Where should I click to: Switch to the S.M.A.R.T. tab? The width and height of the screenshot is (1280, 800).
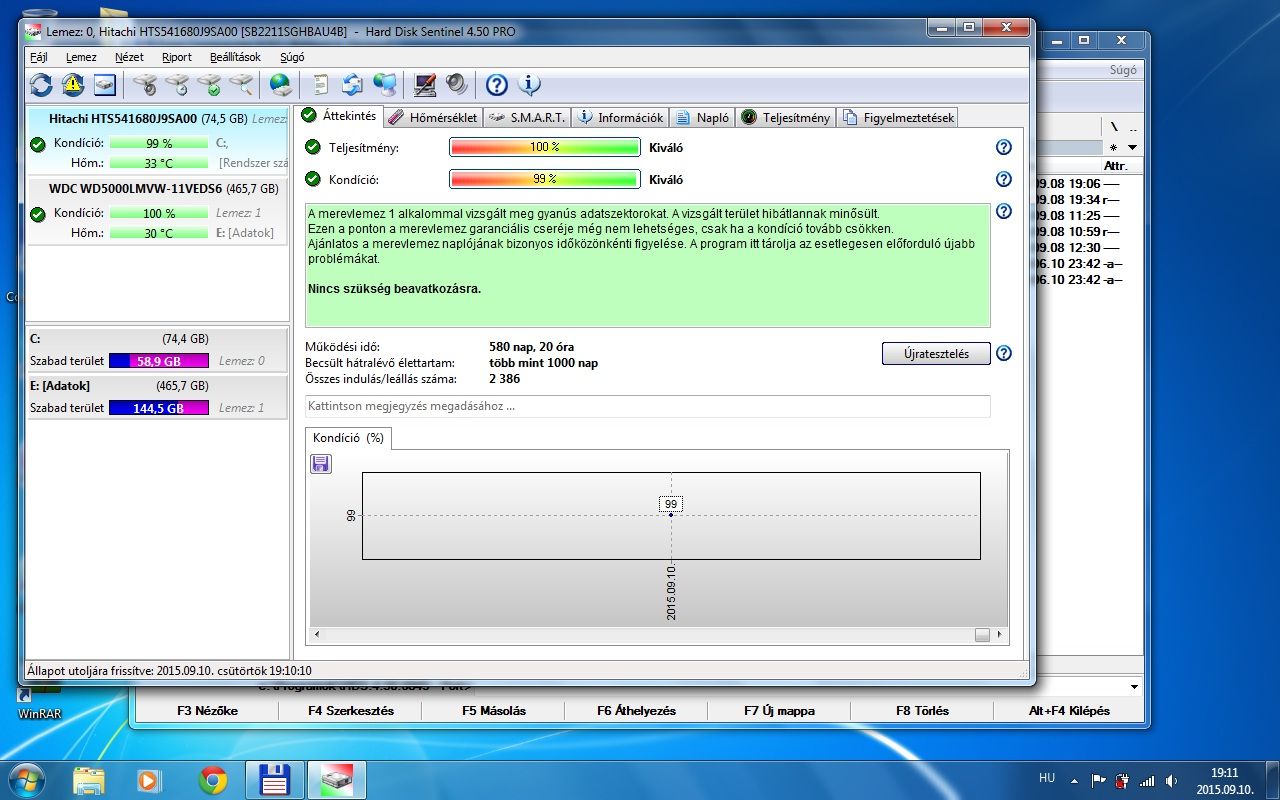[x=528, y=118]
